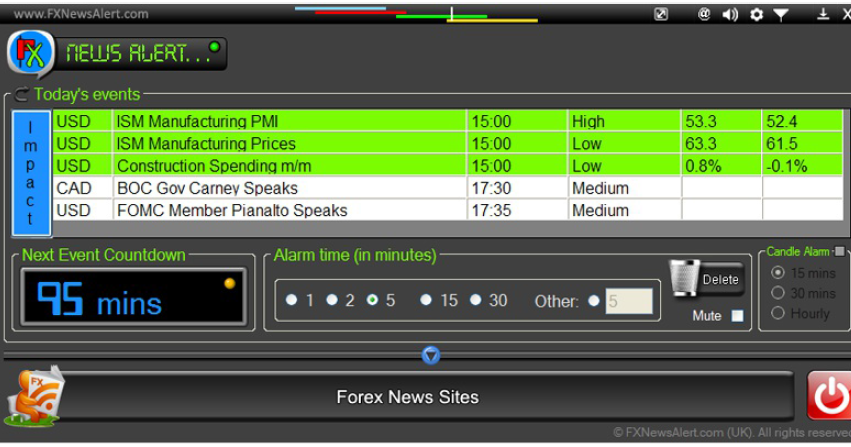Toggle the Mute checkbox
The height and width of the screenshot is (447, 851).
pos(737,316)
